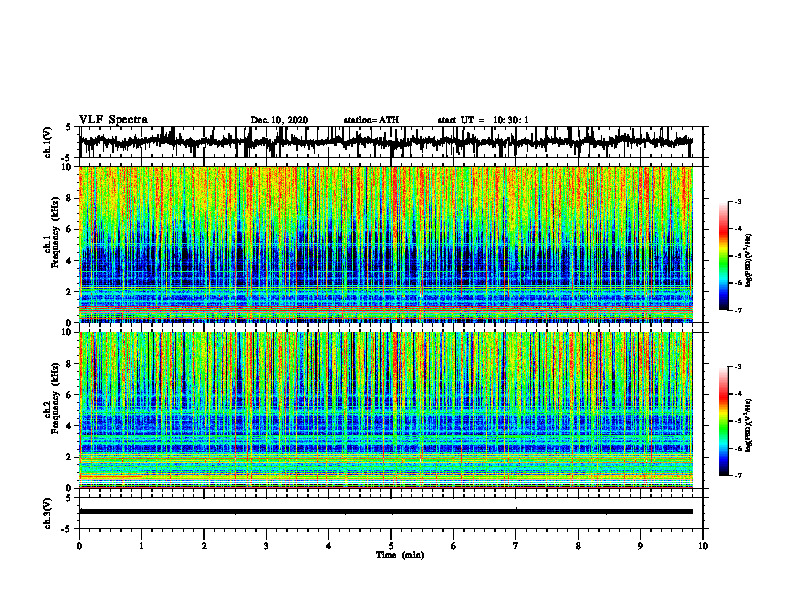792x612 pixels.
Task: Click the ch.3 flat voltage trace
Action: point(386,512)
